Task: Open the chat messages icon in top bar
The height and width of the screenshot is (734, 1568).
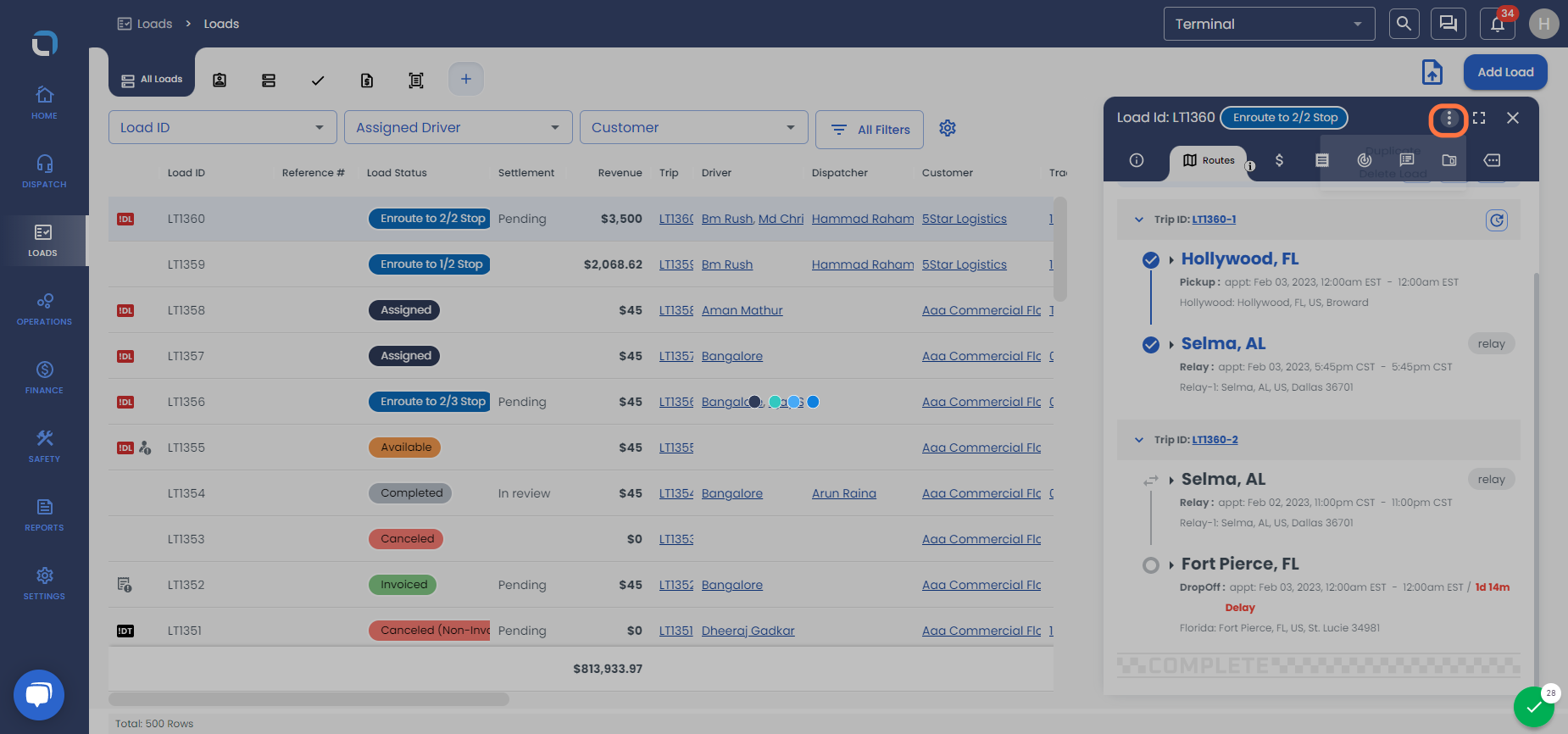Action: tap(1448, 24)
